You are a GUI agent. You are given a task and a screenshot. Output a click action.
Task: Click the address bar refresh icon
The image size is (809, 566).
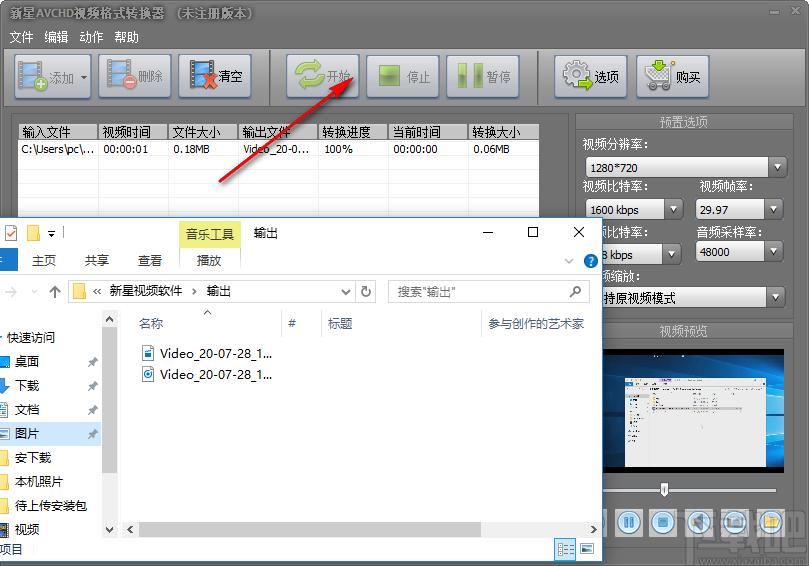click(x=366, y=292)
